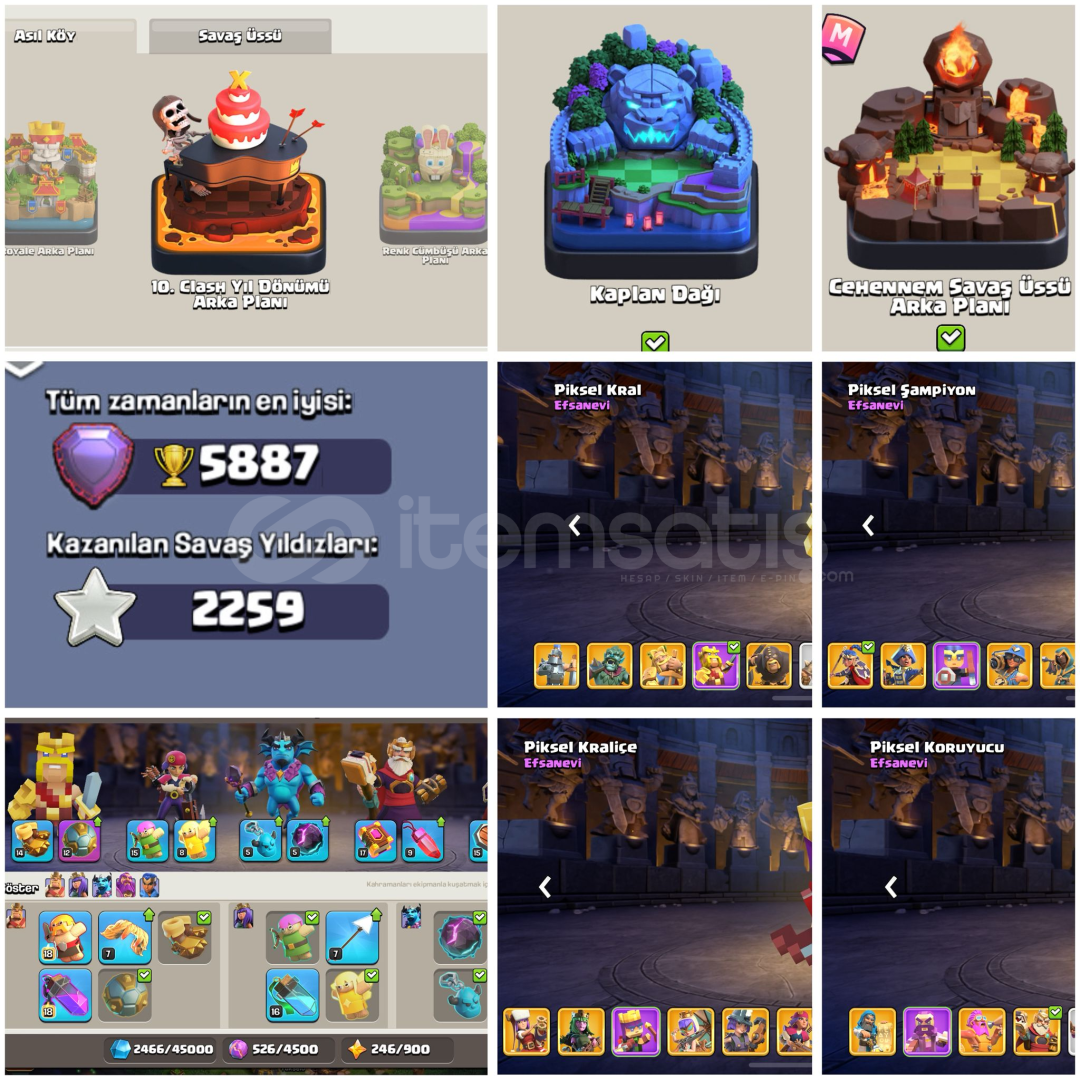Go back using Piksel Kral left chevron

[x=575, y=526]
